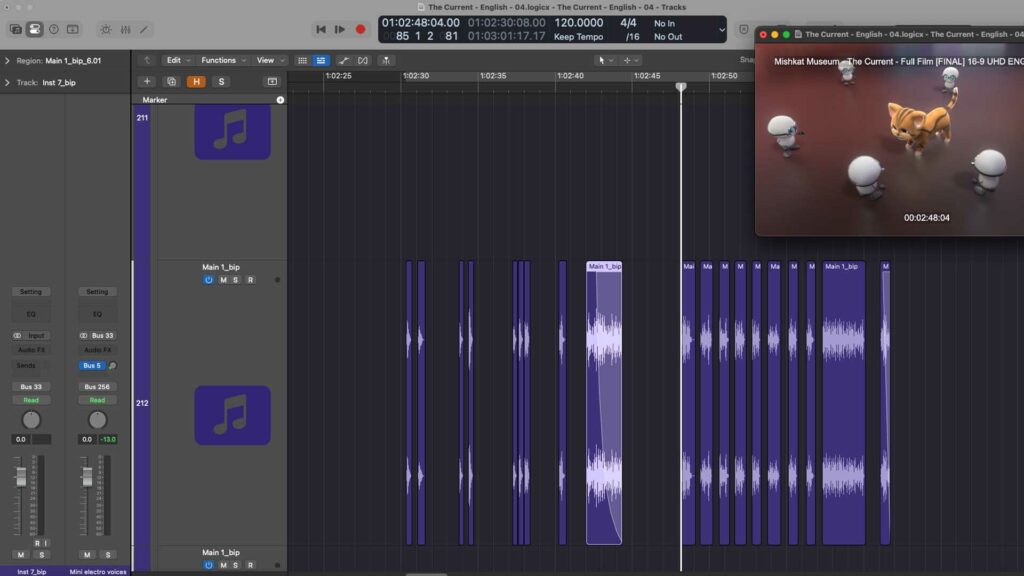Open the Functions dropdown menu

coord(223,60)
